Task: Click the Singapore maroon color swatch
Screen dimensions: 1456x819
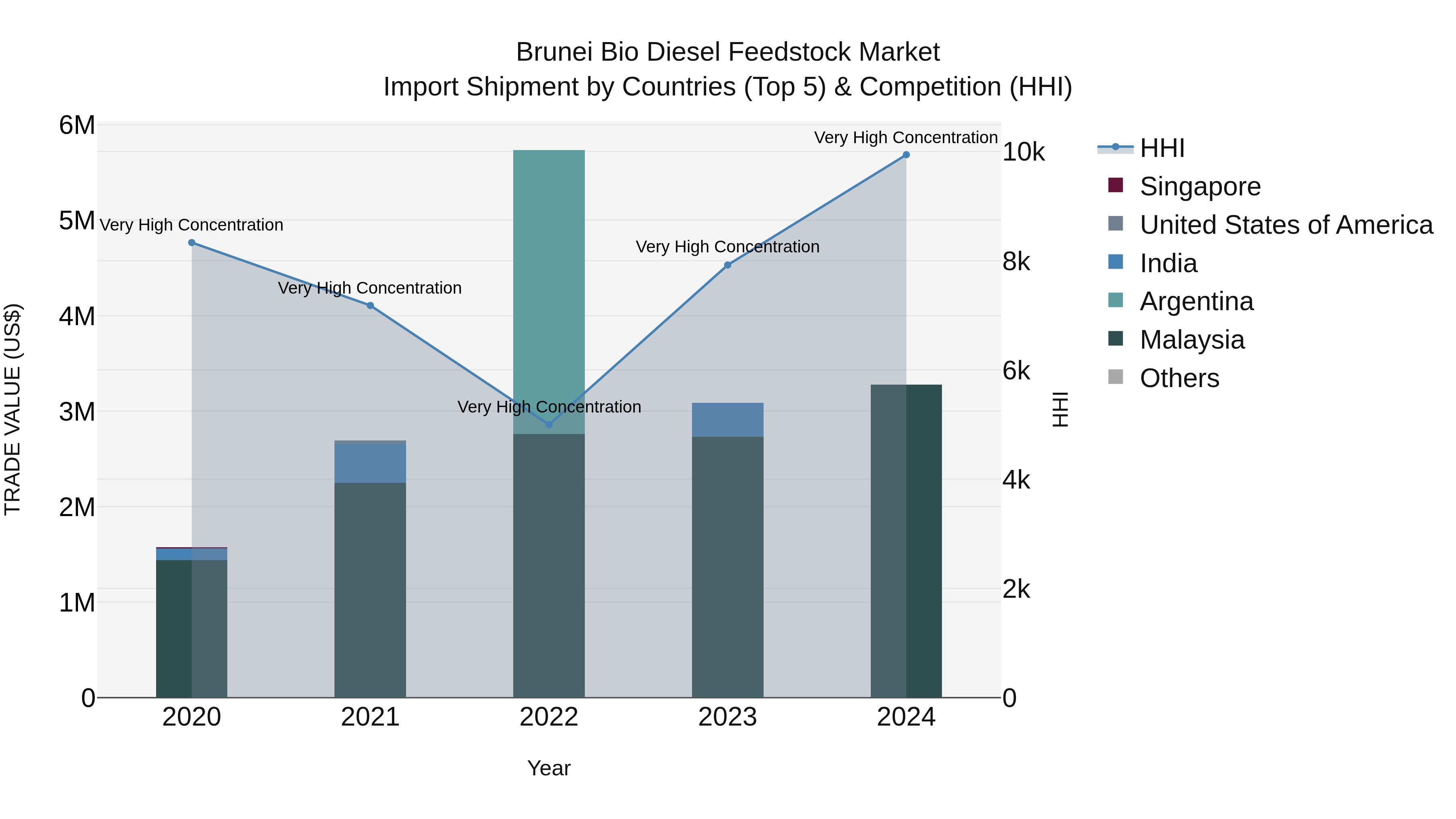Action: coord(1115,185)
